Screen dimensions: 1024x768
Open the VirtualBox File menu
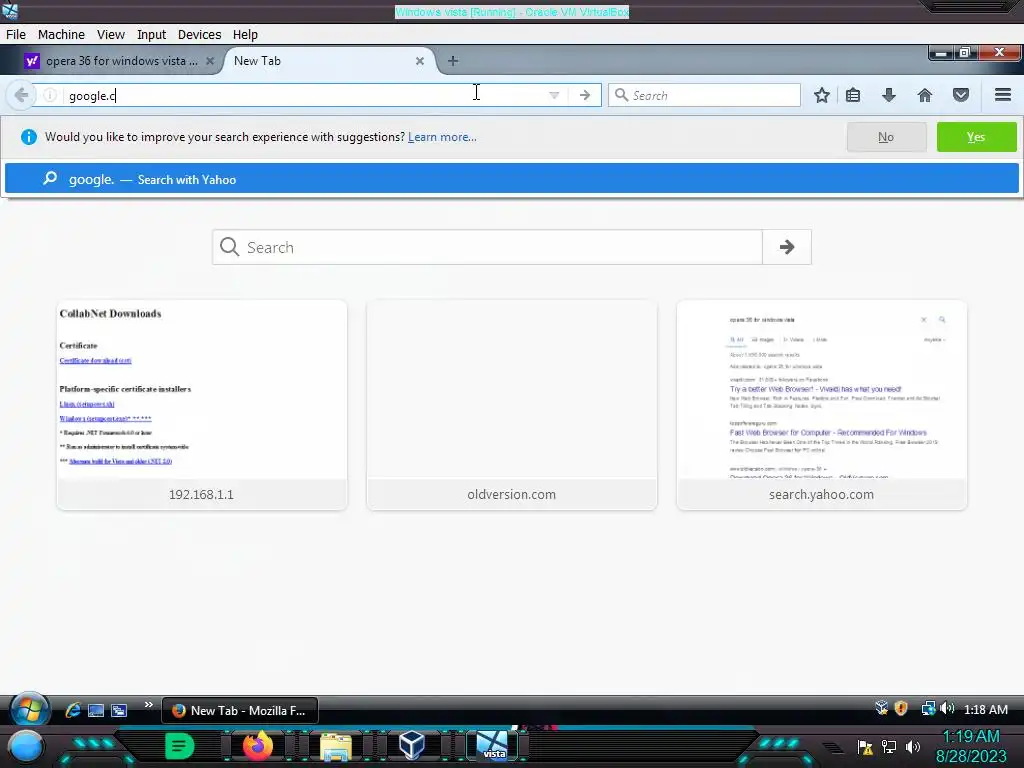click(16, 35)
